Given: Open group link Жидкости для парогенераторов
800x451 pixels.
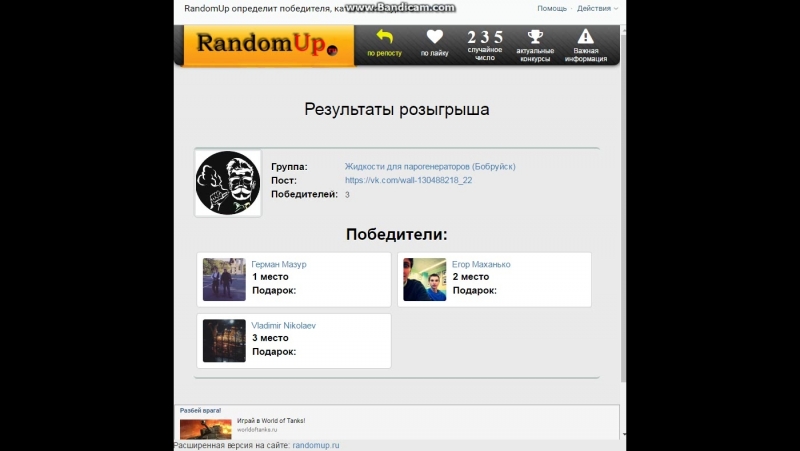Looking at the screenshot, I should tap(430, 166).
